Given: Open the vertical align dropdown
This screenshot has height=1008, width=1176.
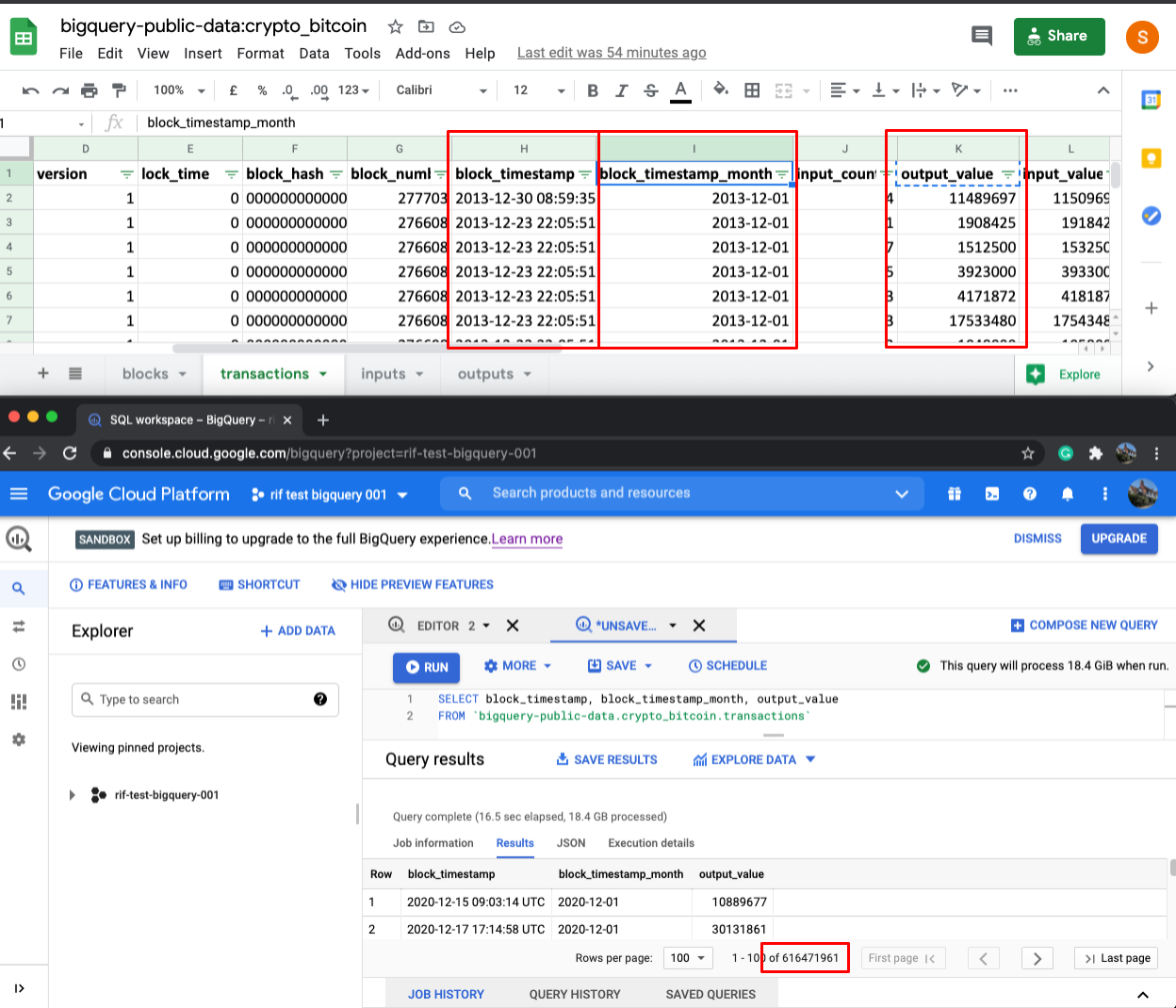Looking at the screenshot, I should (x=886, y=90).
